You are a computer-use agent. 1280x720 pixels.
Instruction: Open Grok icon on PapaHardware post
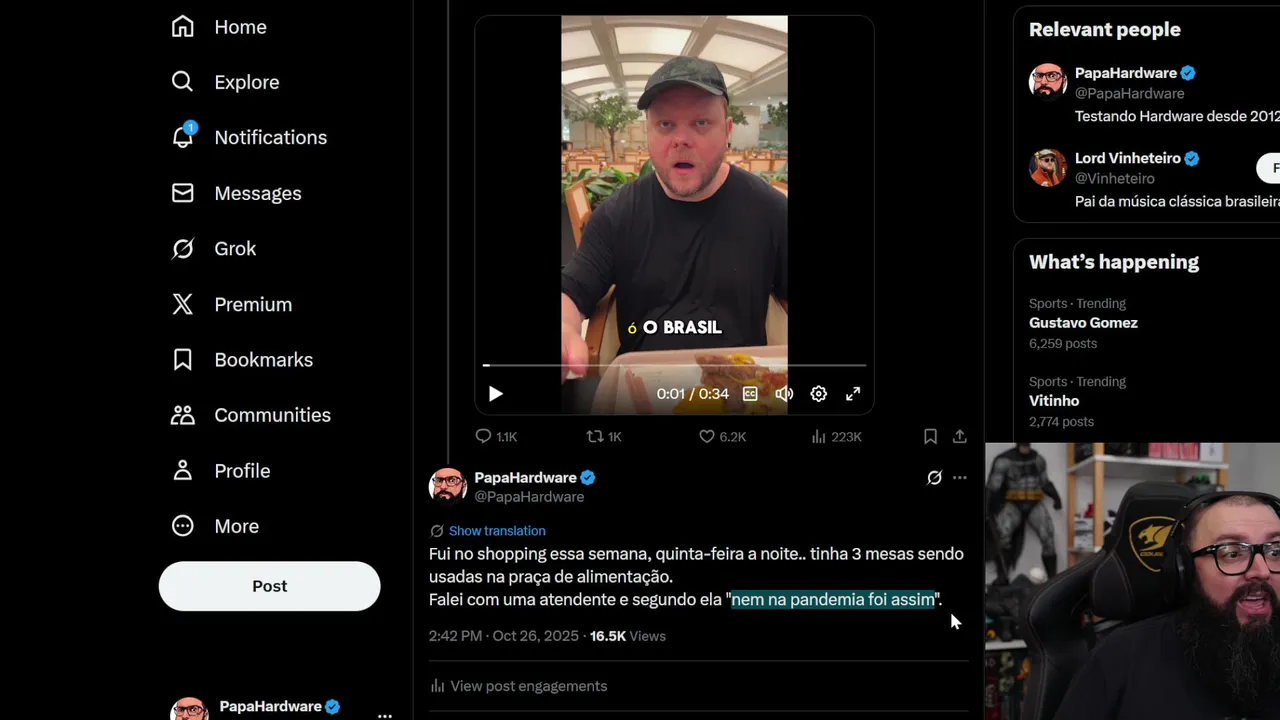[x=934, y=478]
